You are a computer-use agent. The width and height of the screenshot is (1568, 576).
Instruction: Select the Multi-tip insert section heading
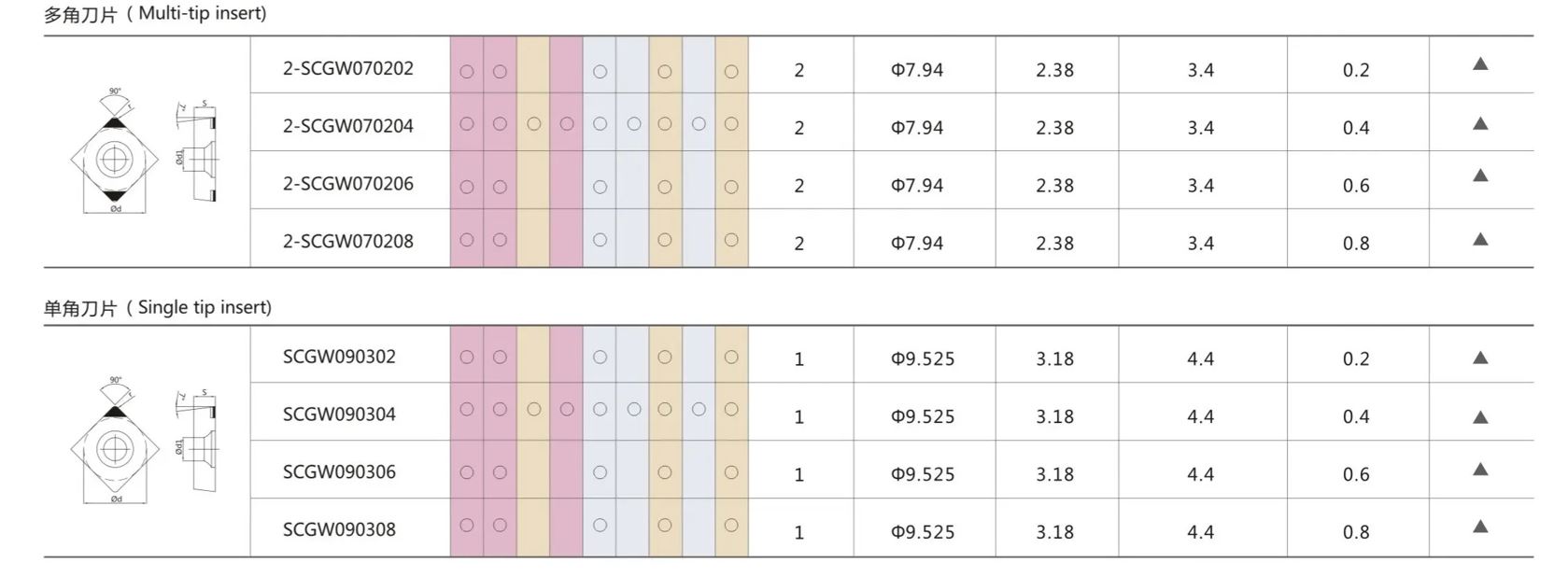point(155,14)
